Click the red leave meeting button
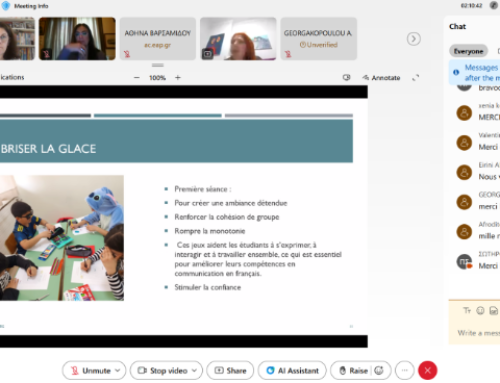The image size is (500, 383). [428, 370]
